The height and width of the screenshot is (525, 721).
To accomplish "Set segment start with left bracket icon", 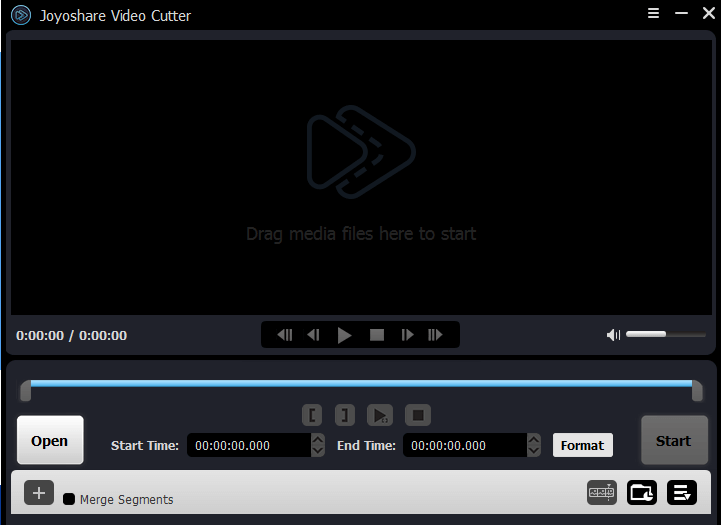I will point(314,414).
